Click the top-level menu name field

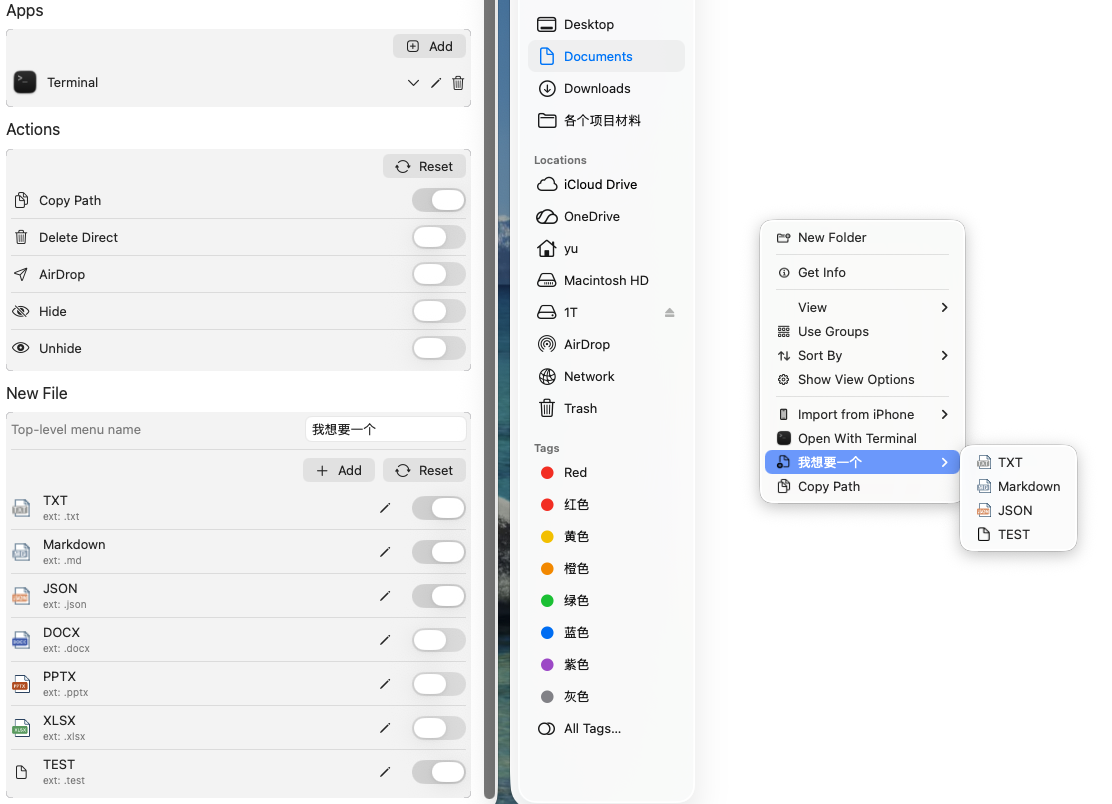point(385,430)
